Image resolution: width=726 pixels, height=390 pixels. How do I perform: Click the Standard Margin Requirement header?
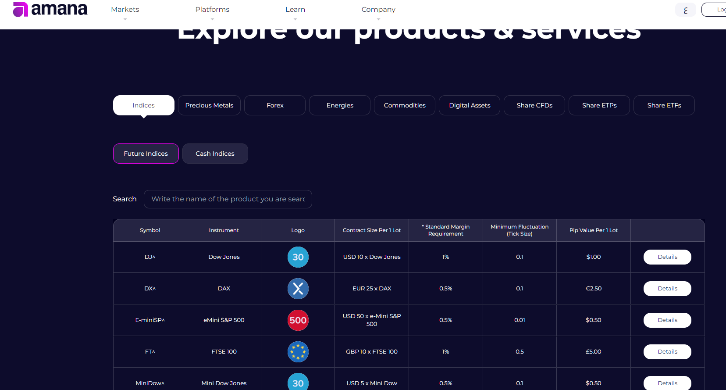(445, 230)
